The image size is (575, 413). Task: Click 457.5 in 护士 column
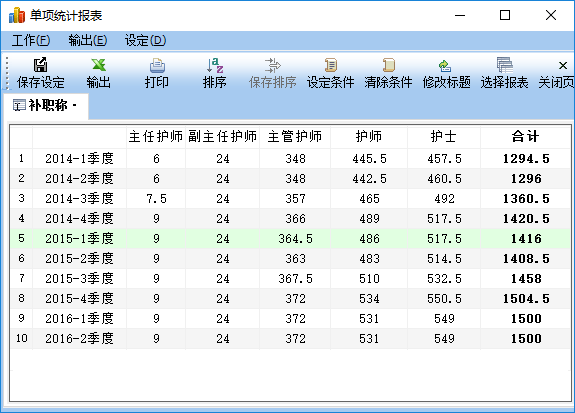pos(444,159)
